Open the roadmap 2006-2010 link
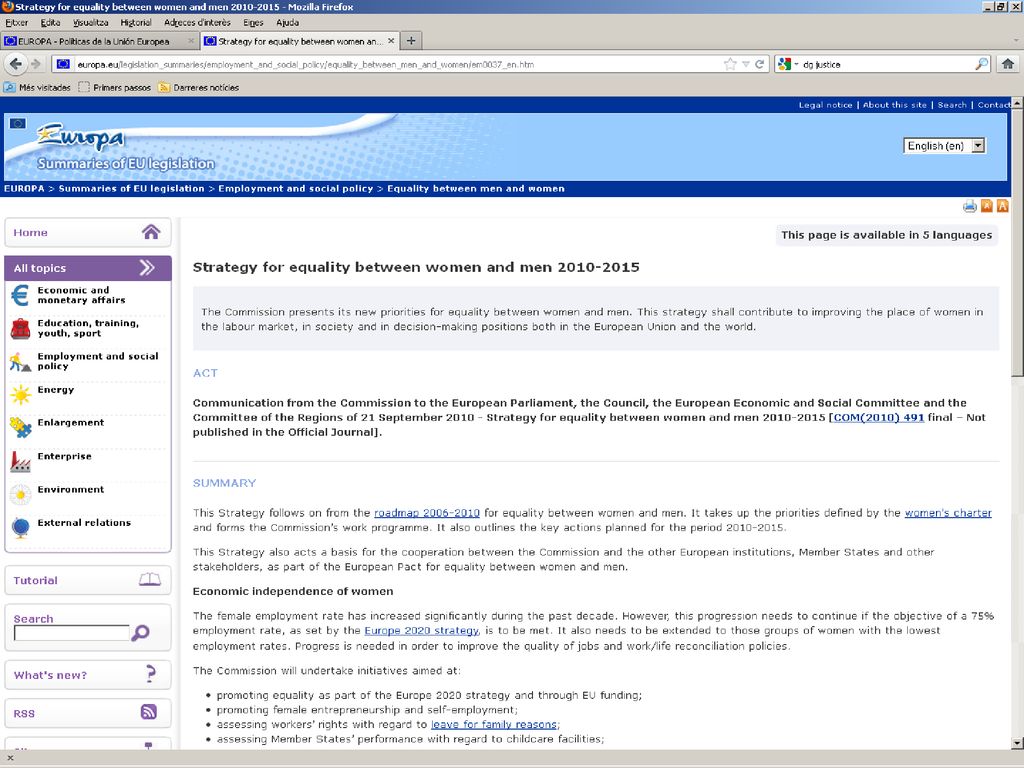 [x=426, y=513]
